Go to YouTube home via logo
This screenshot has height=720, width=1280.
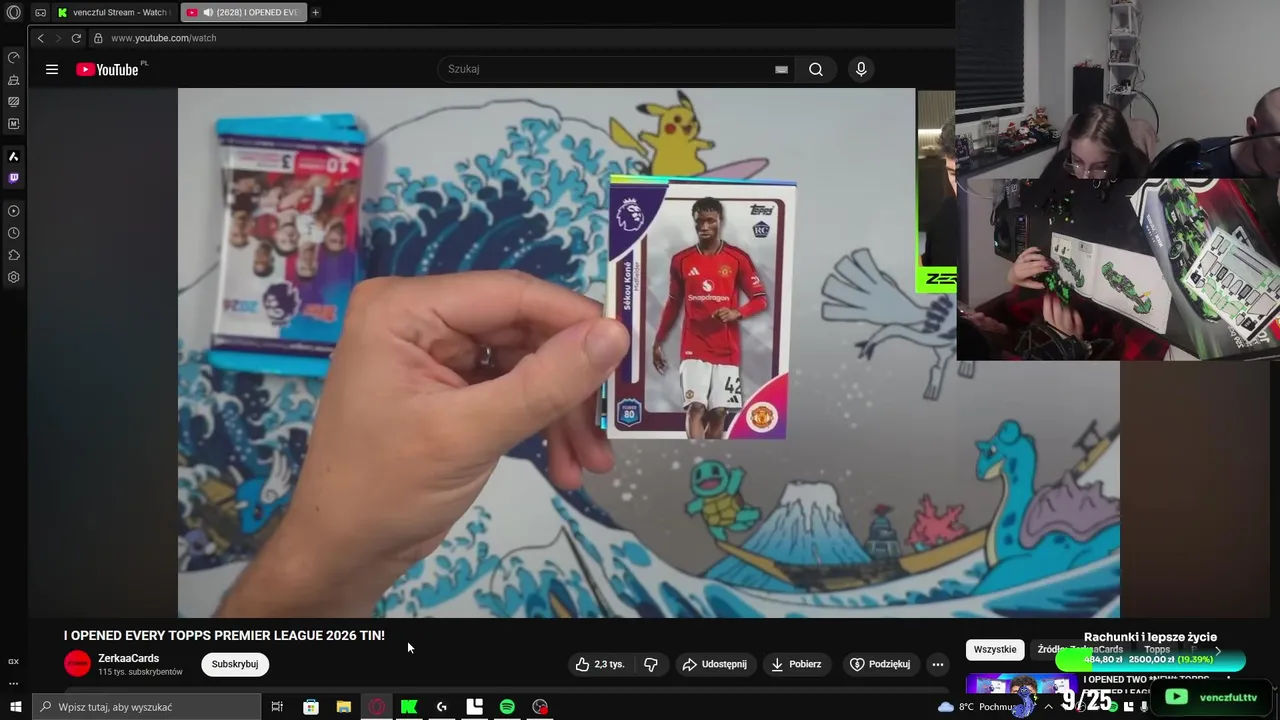(x=108, y=69)
